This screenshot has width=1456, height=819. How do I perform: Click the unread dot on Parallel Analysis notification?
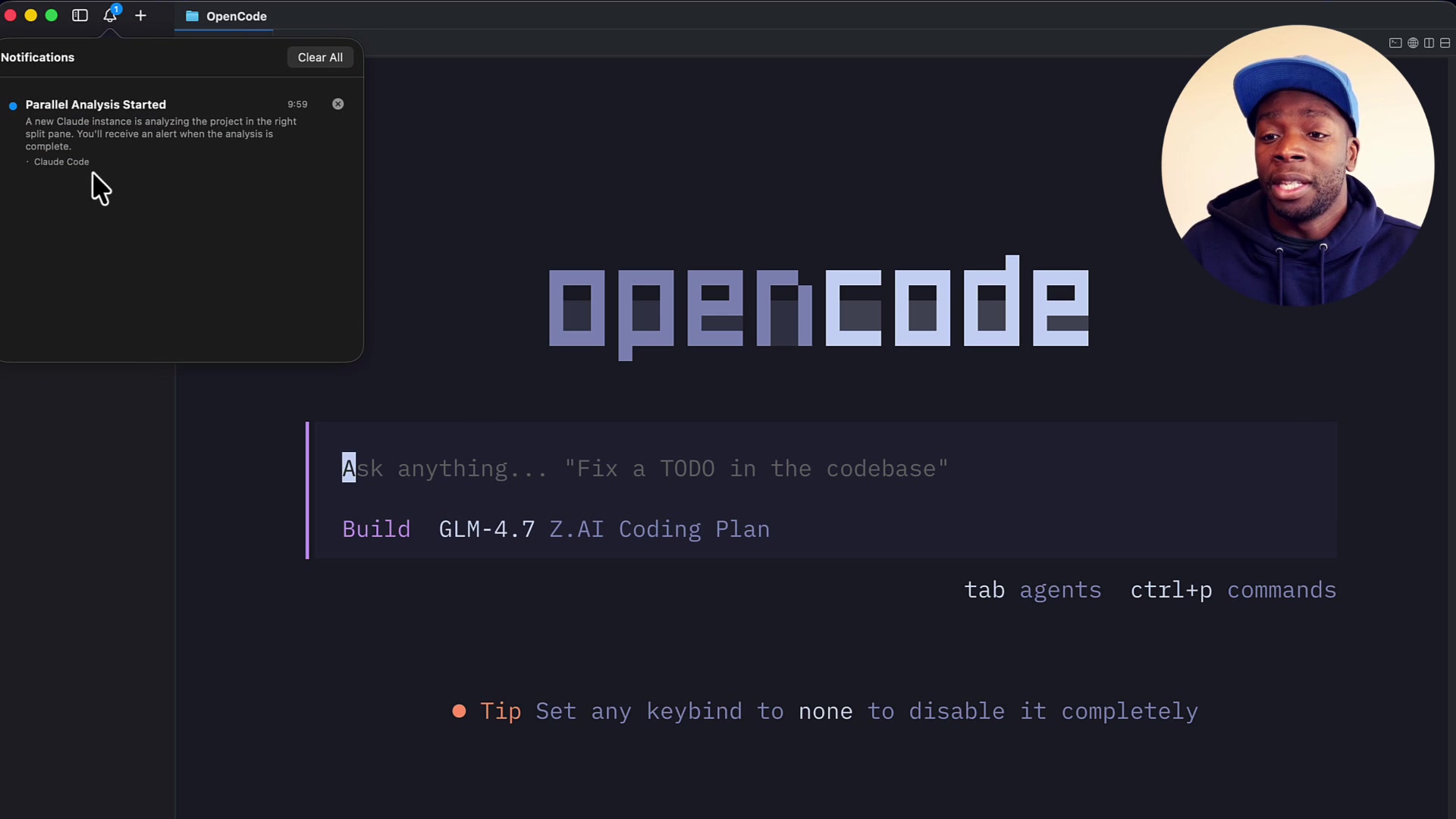click(12, 106)
